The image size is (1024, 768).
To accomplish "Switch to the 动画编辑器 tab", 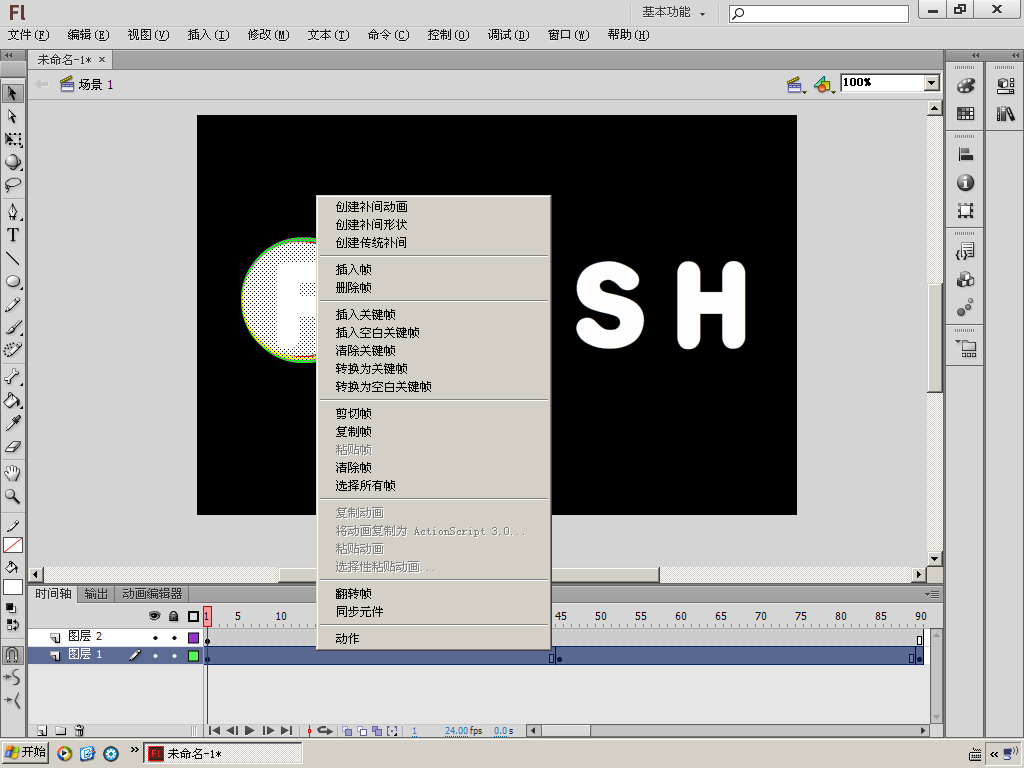I will tap(152, 594).
